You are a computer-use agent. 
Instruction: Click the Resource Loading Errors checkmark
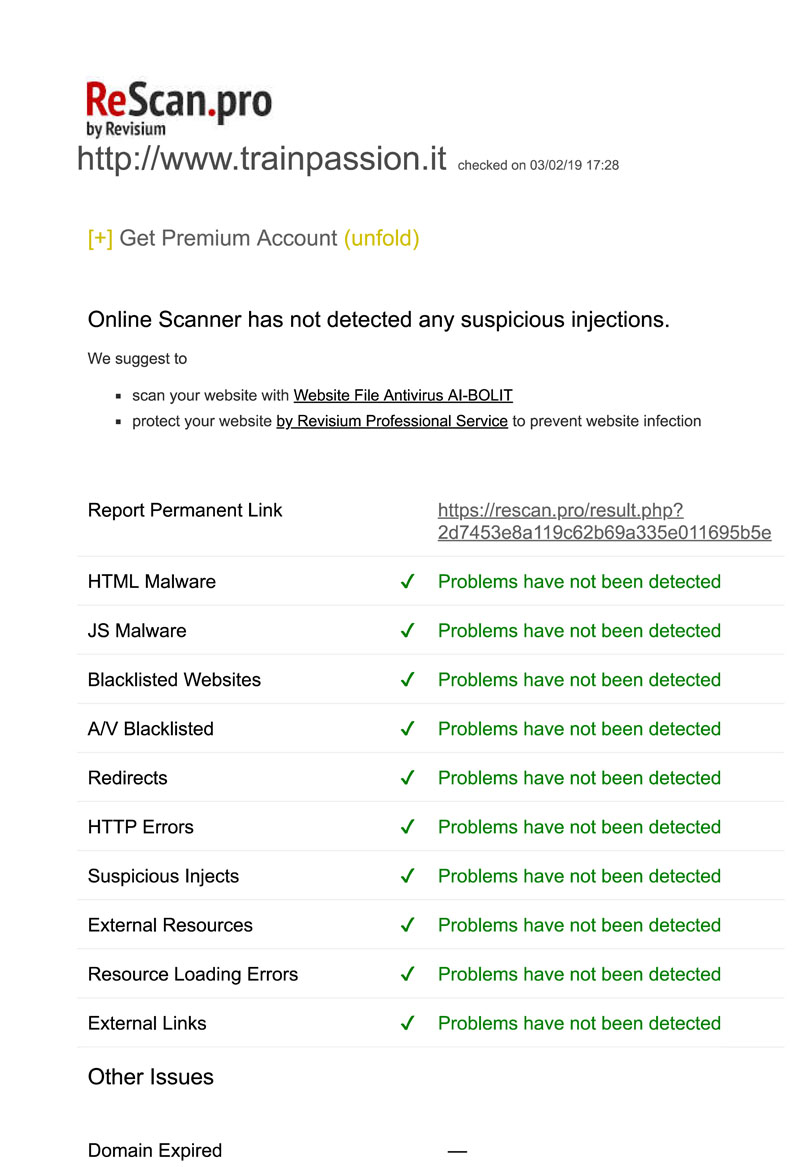tap(407, 974)
